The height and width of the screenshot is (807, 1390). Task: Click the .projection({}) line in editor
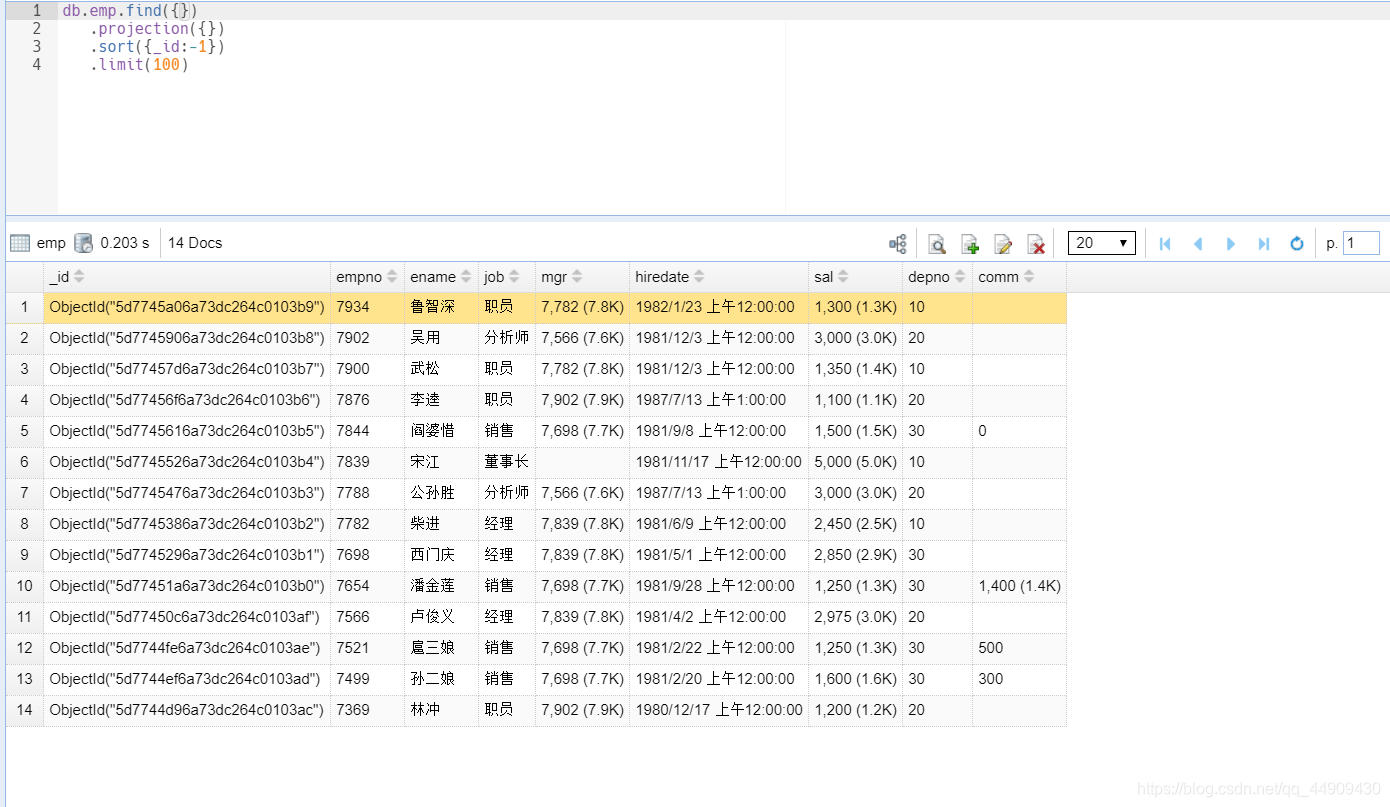pyautogui.click(x=157, y=28)
